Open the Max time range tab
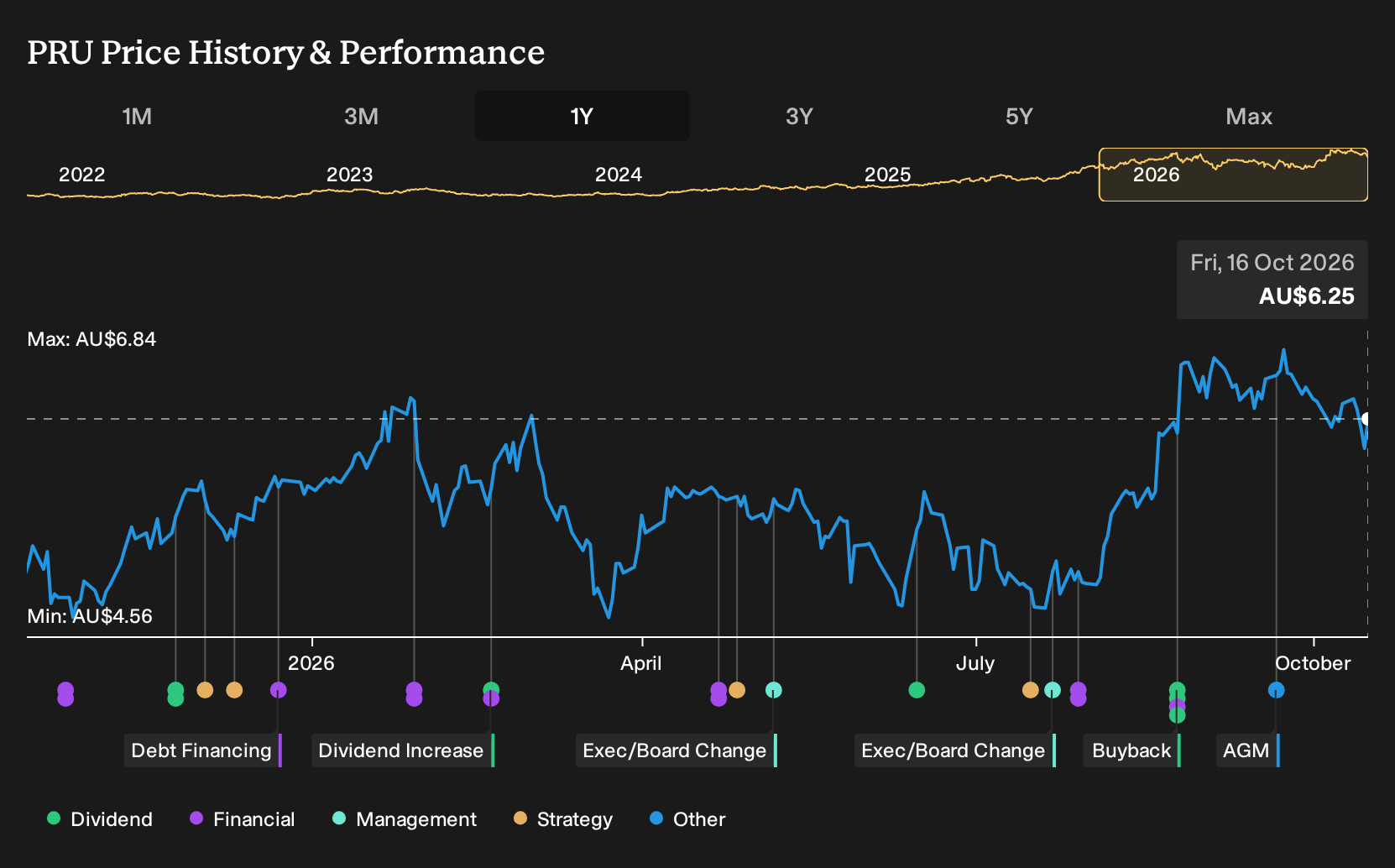 [1249, 116]
